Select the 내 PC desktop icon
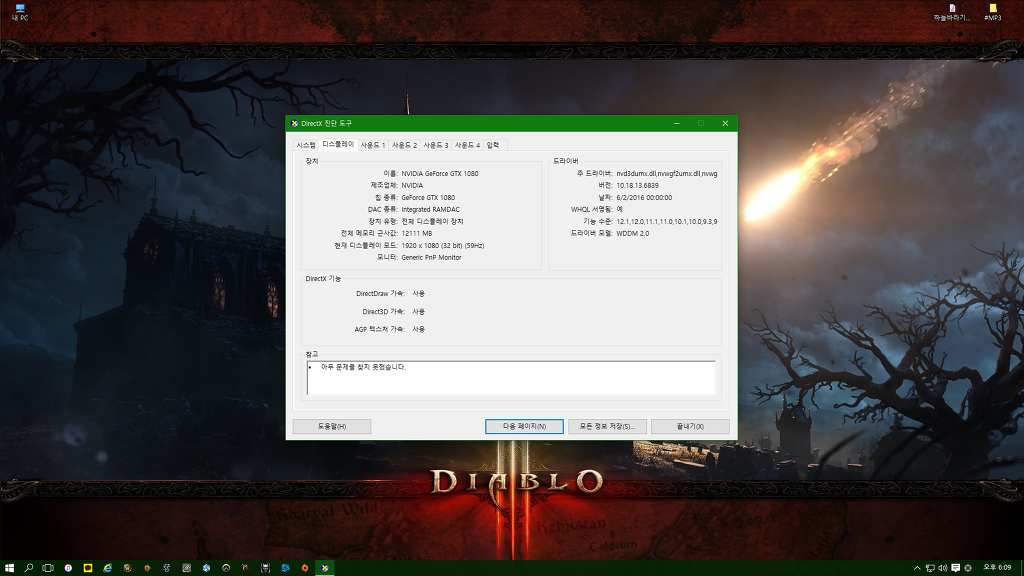The image size is (1024, 576). (20, 12)
